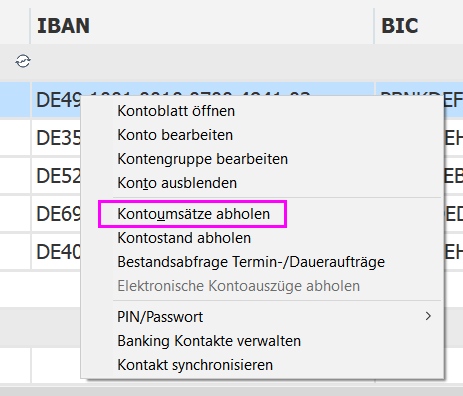Screen dimensions: 463x396
Task: Select Kontengruppe bearbeiten
Action: pyautogui.click(x=202, y=159)
